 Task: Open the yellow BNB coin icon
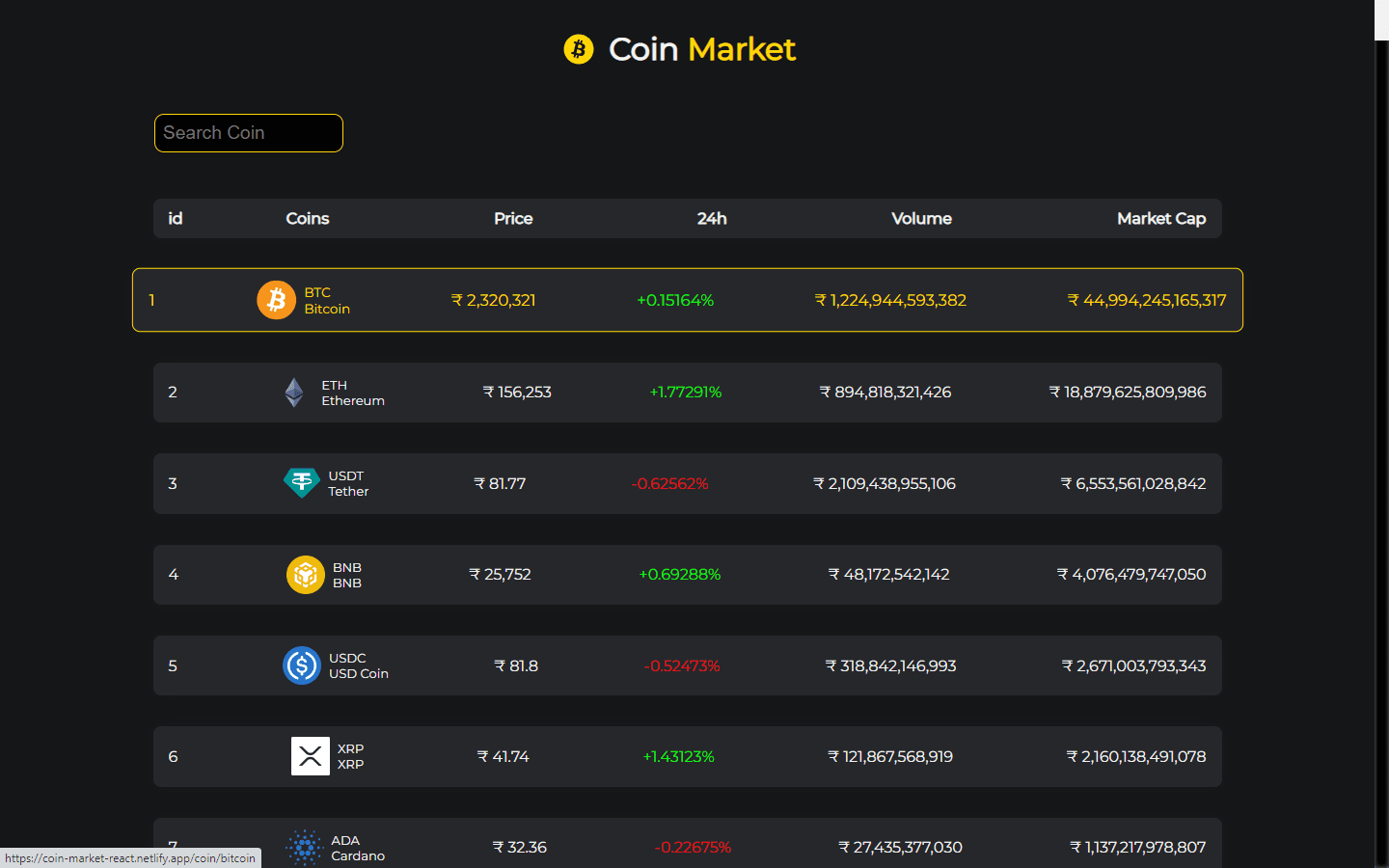[306, 575]
